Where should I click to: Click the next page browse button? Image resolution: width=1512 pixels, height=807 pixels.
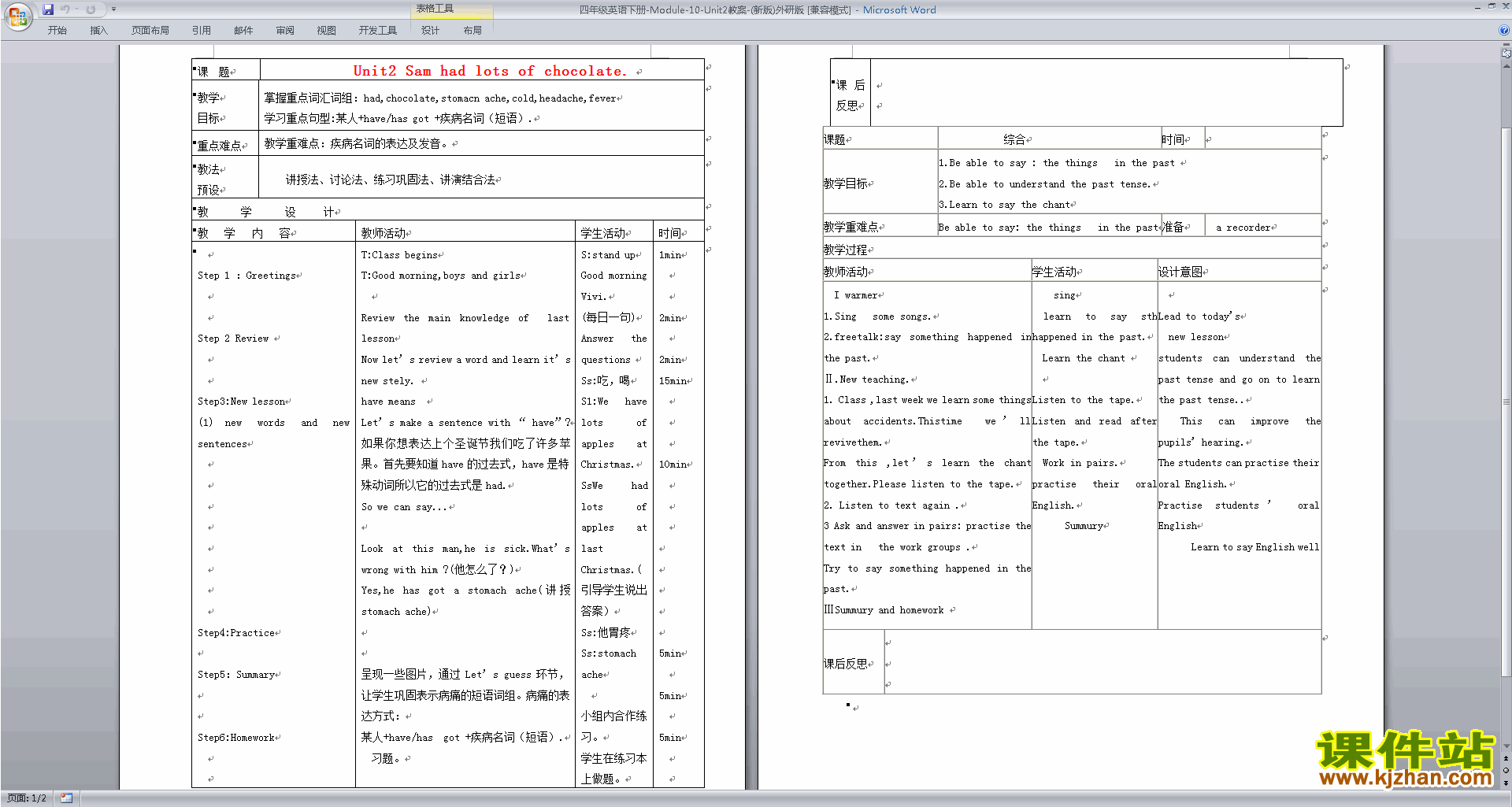click(1506, 783)
